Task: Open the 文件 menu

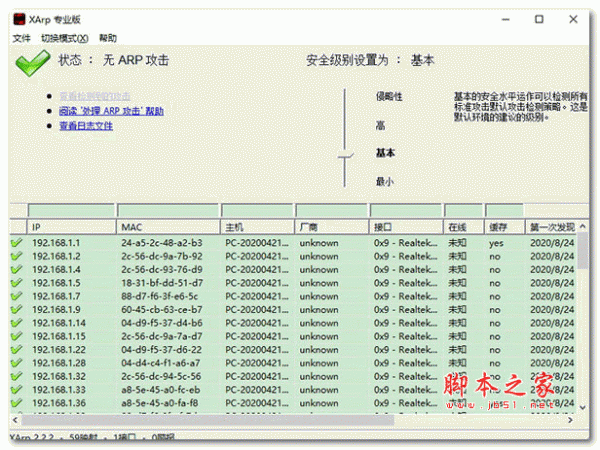Action: (x=21, y=38)
